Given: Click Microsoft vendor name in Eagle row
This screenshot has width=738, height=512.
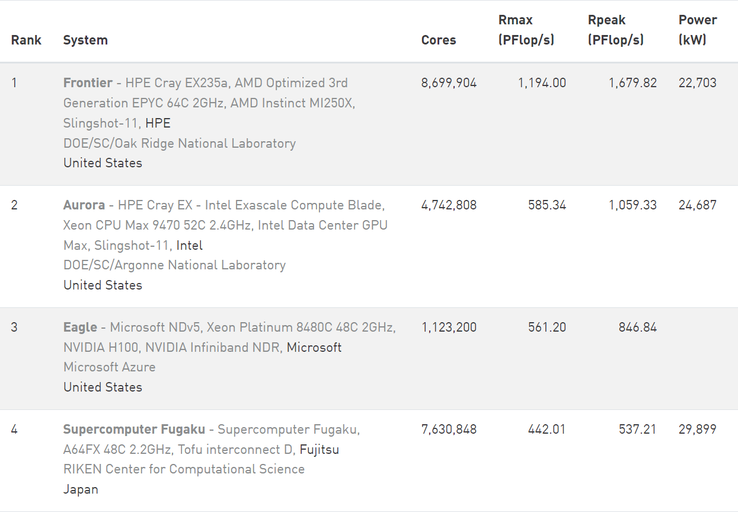Looking at the screenshot, I should coord(314,347).
